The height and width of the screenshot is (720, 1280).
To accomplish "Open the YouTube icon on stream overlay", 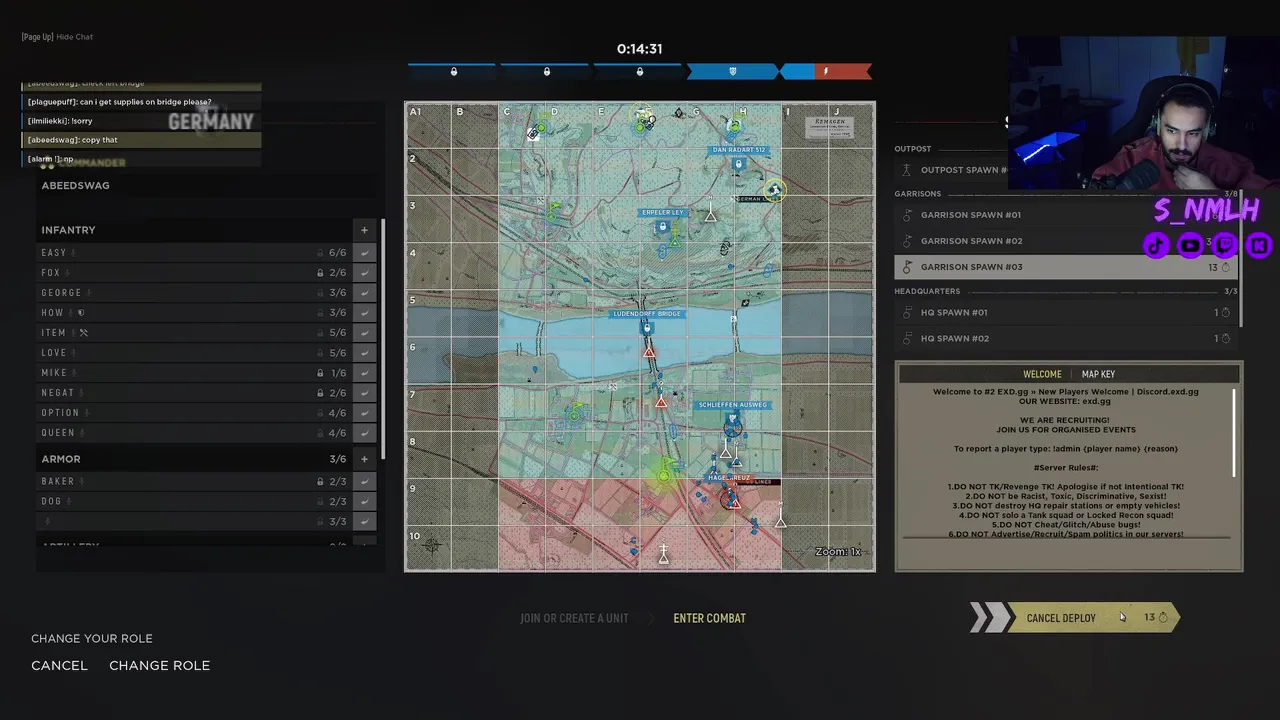I will click(x=1190, y=245).
